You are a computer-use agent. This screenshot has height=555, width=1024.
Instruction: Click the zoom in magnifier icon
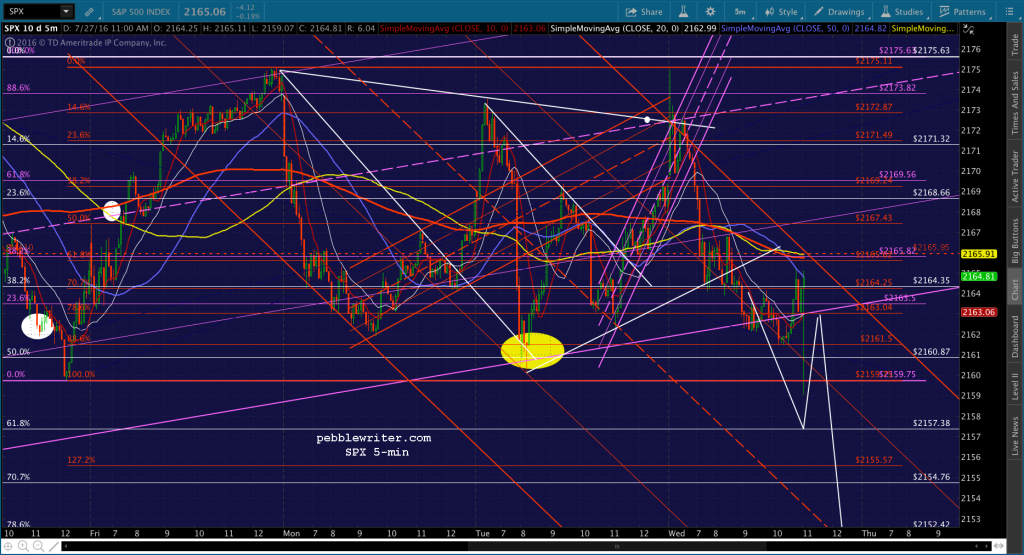pyautogui.click(x=24, y=546)
